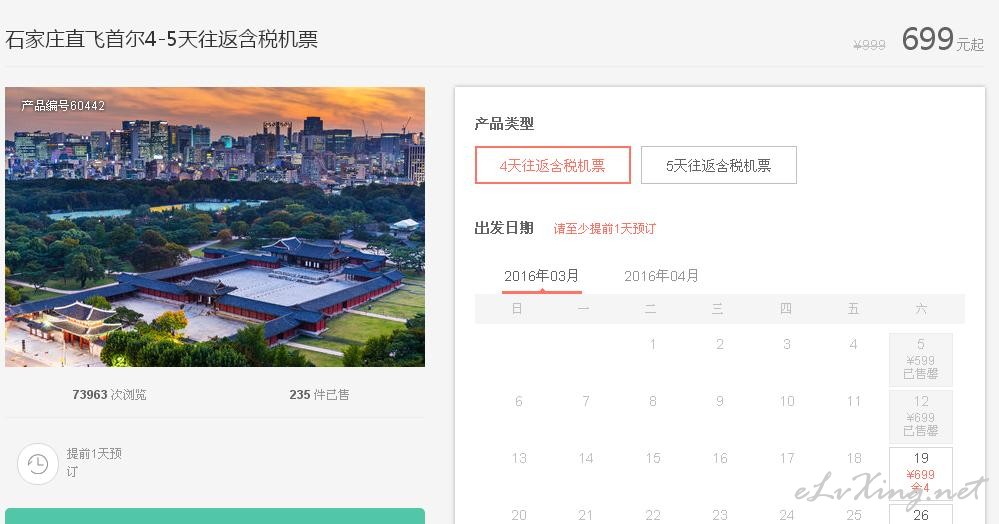Screen dimensions: 999x524
Task: Click calendar date 1 in March
Action: tap(652, 344)
